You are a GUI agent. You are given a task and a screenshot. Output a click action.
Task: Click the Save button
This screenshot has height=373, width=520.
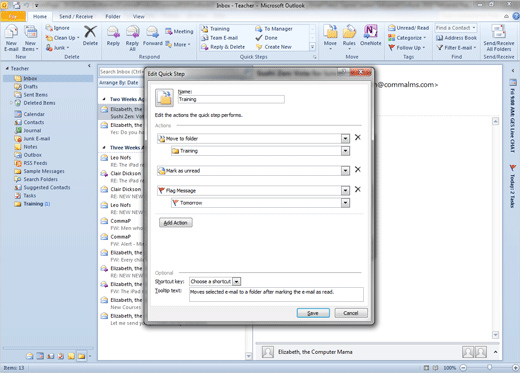[x=313, y=313]
